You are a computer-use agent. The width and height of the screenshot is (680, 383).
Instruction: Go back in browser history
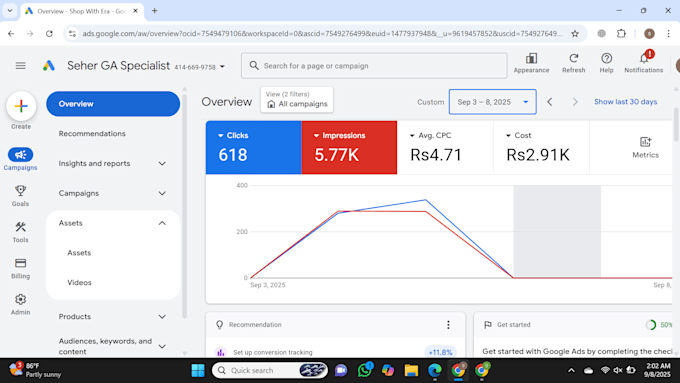(x=11, y=33)
